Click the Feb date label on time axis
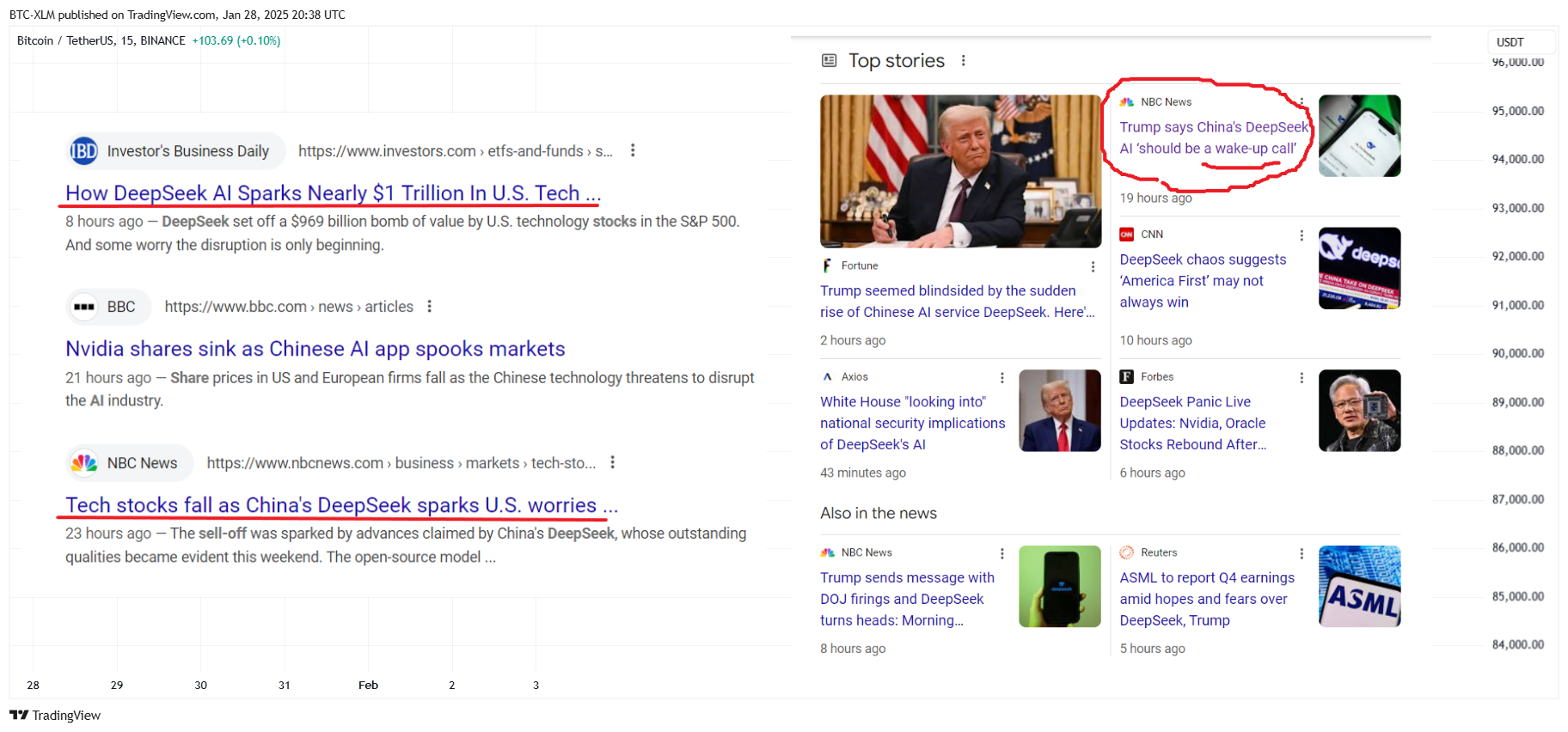This screenshot has height=732, width=1568. click(368, 685)
